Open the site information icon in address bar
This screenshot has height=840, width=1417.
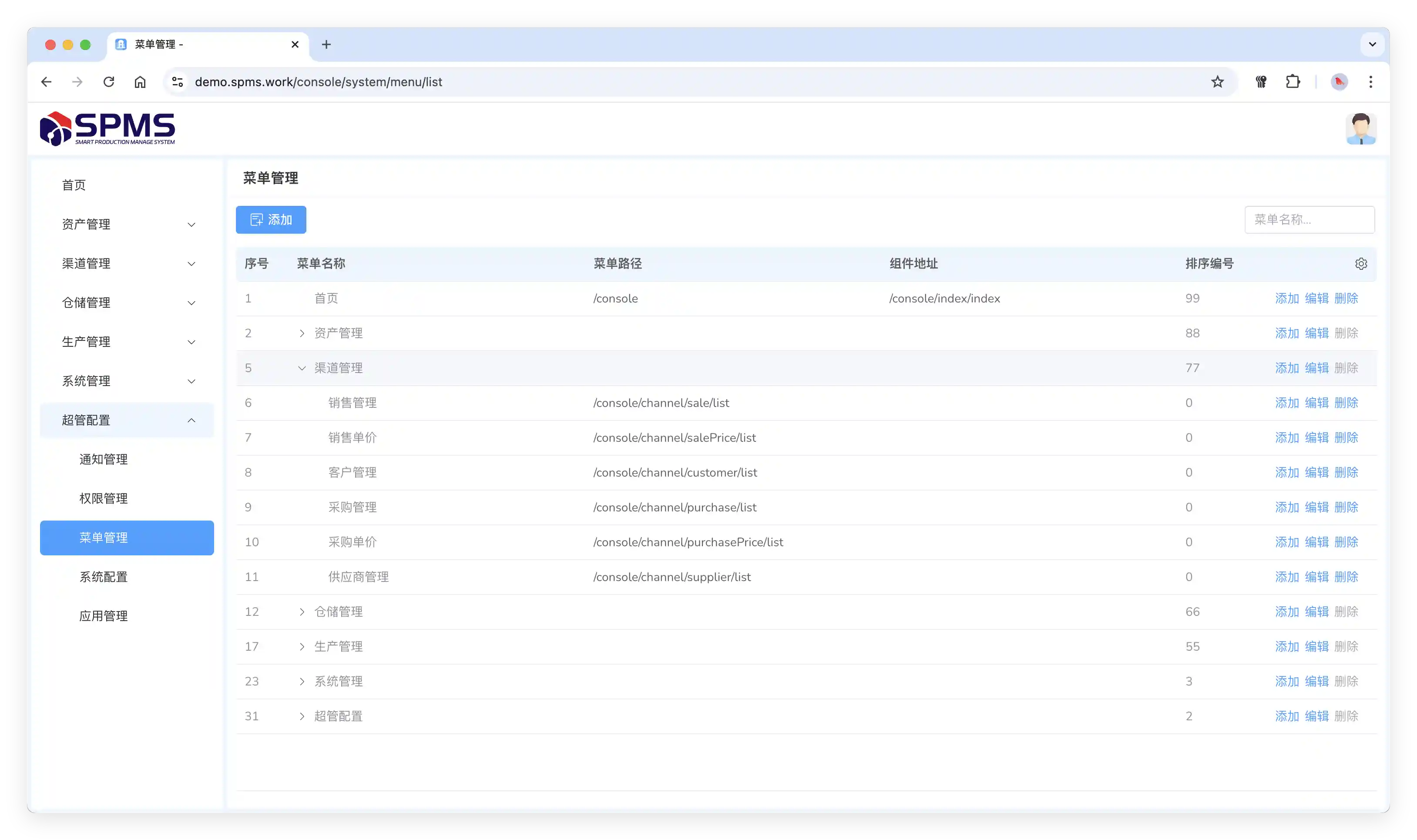(178, 82)
